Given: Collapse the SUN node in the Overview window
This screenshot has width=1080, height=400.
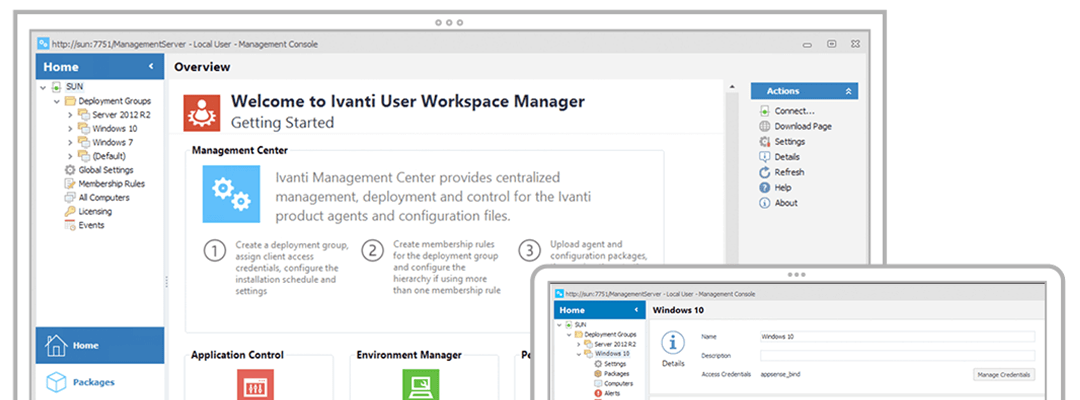Looking at the screenshot, I should click(43, 87).
